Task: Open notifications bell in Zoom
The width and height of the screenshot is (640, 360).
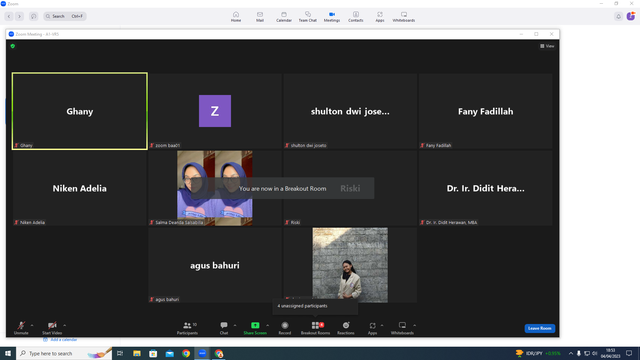Action: pyautogui.click(x=618, y=16)
